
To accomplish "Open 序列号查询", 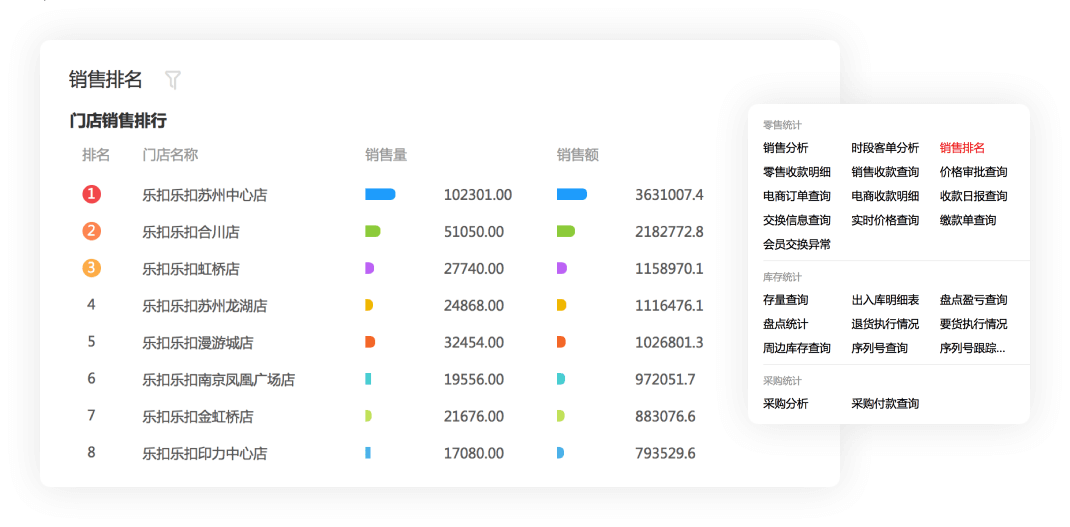I will (880, 348).
